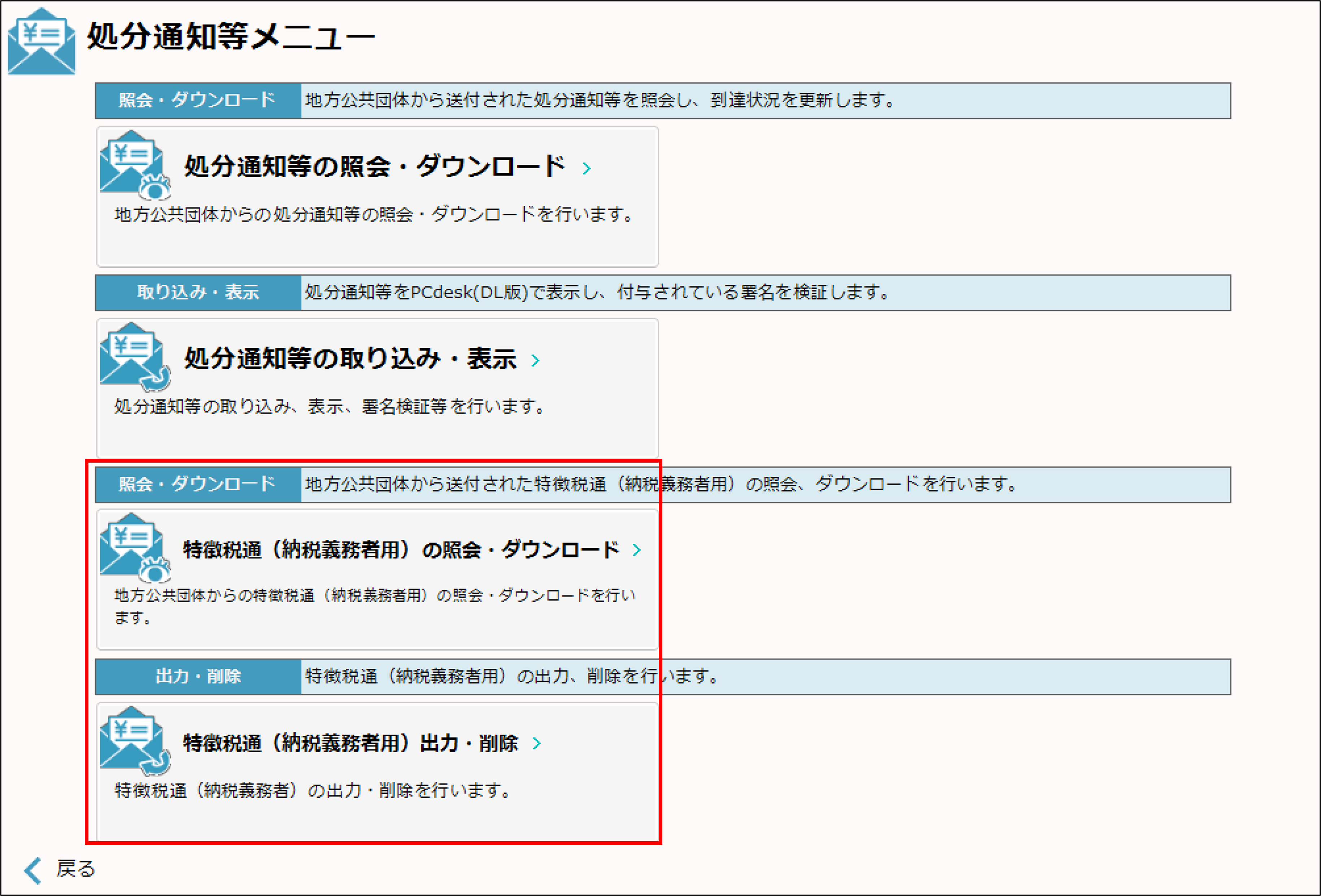
Task: Click the envelope icon on 特徴税通（納税義務者用）出力・削除 card
Action: point(135,741)
